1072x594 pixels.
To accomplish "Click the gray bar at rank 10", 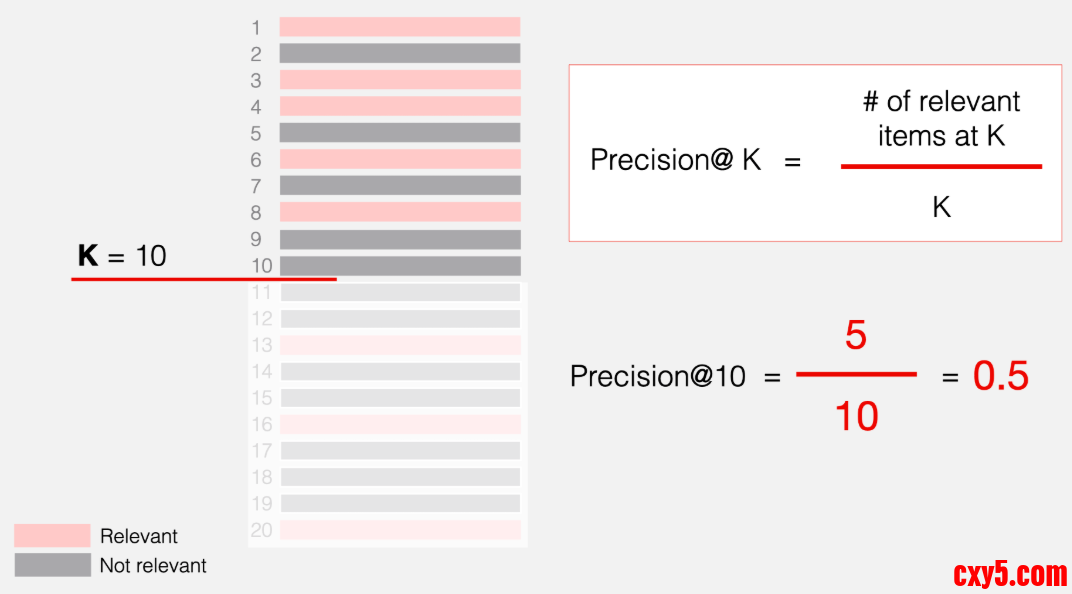I will (x=400, y=265).
